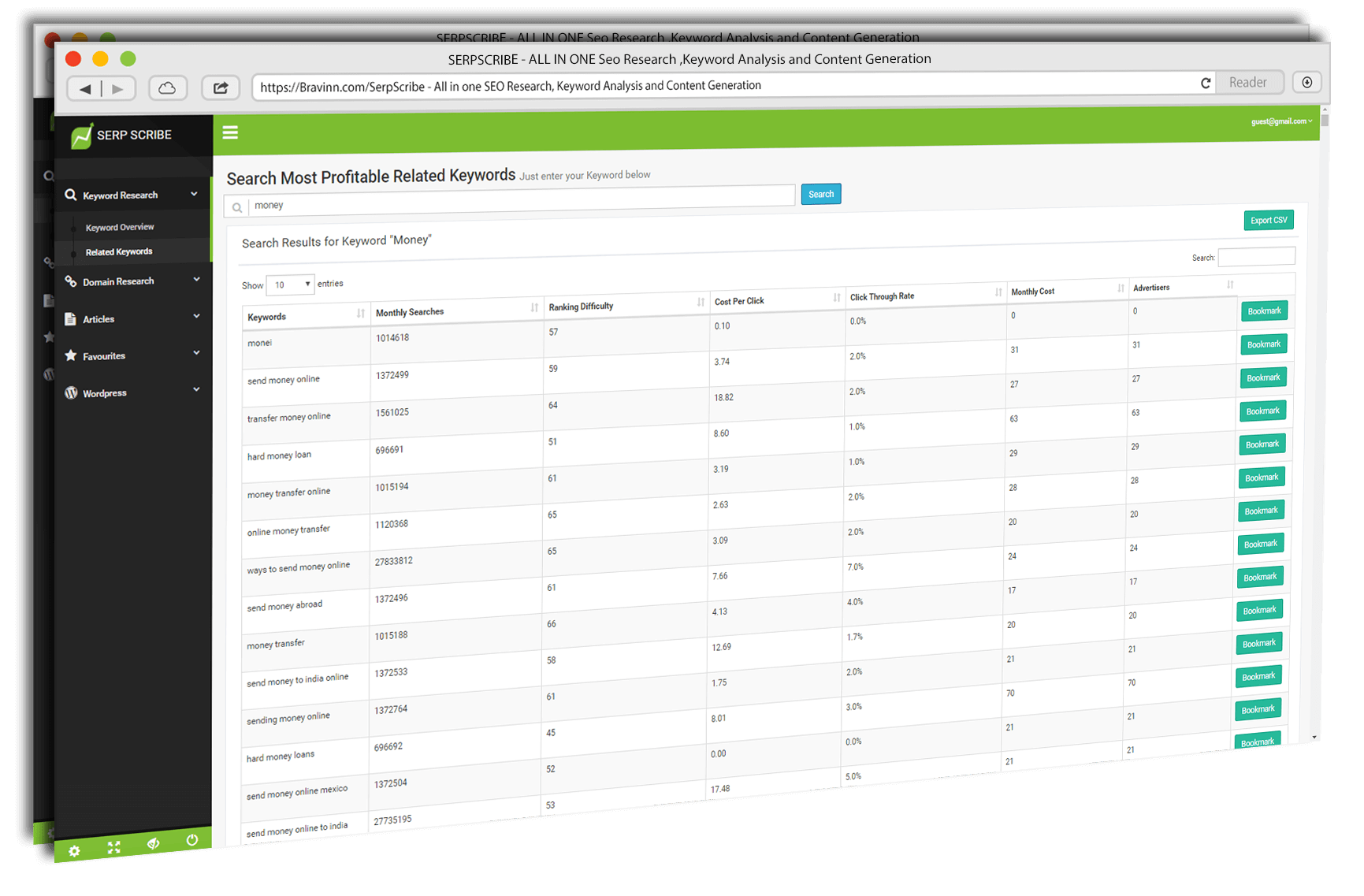
Task: Click the browser downloads icon
Action: (1306, 83)
